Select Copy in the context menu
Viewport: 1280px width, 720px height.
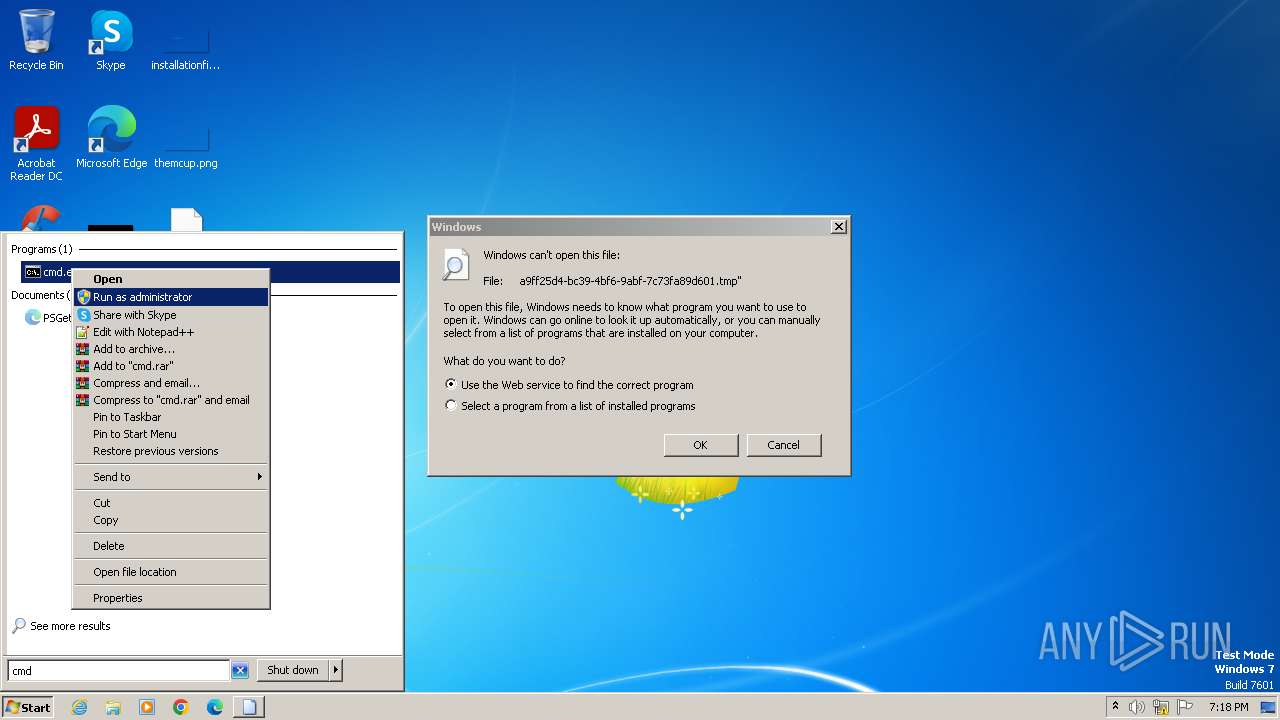(x=171, y=520)
